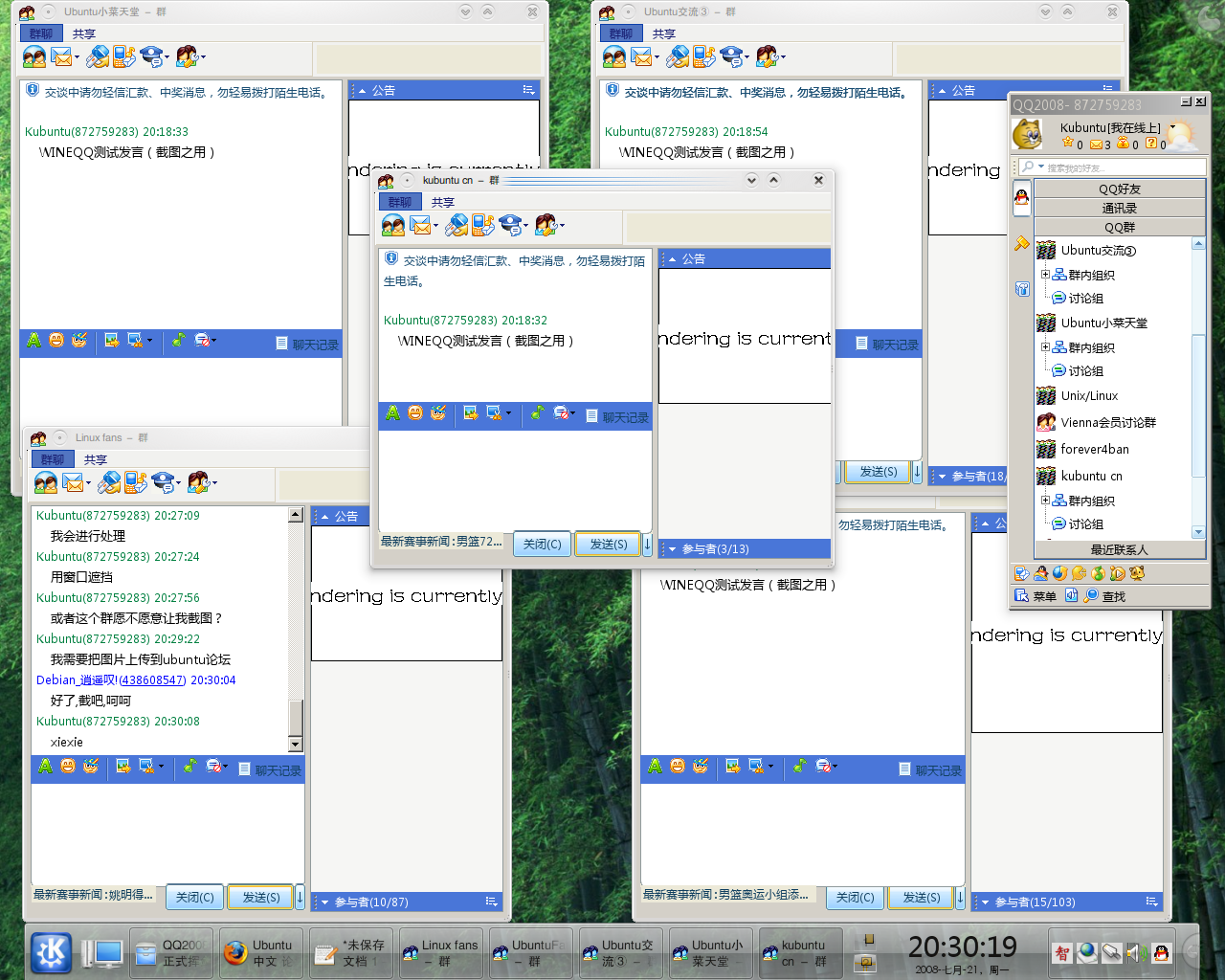Open 菜单 in QQ2008 panel
Screen dimensions: 1225x980
(x=1036, y=595)
